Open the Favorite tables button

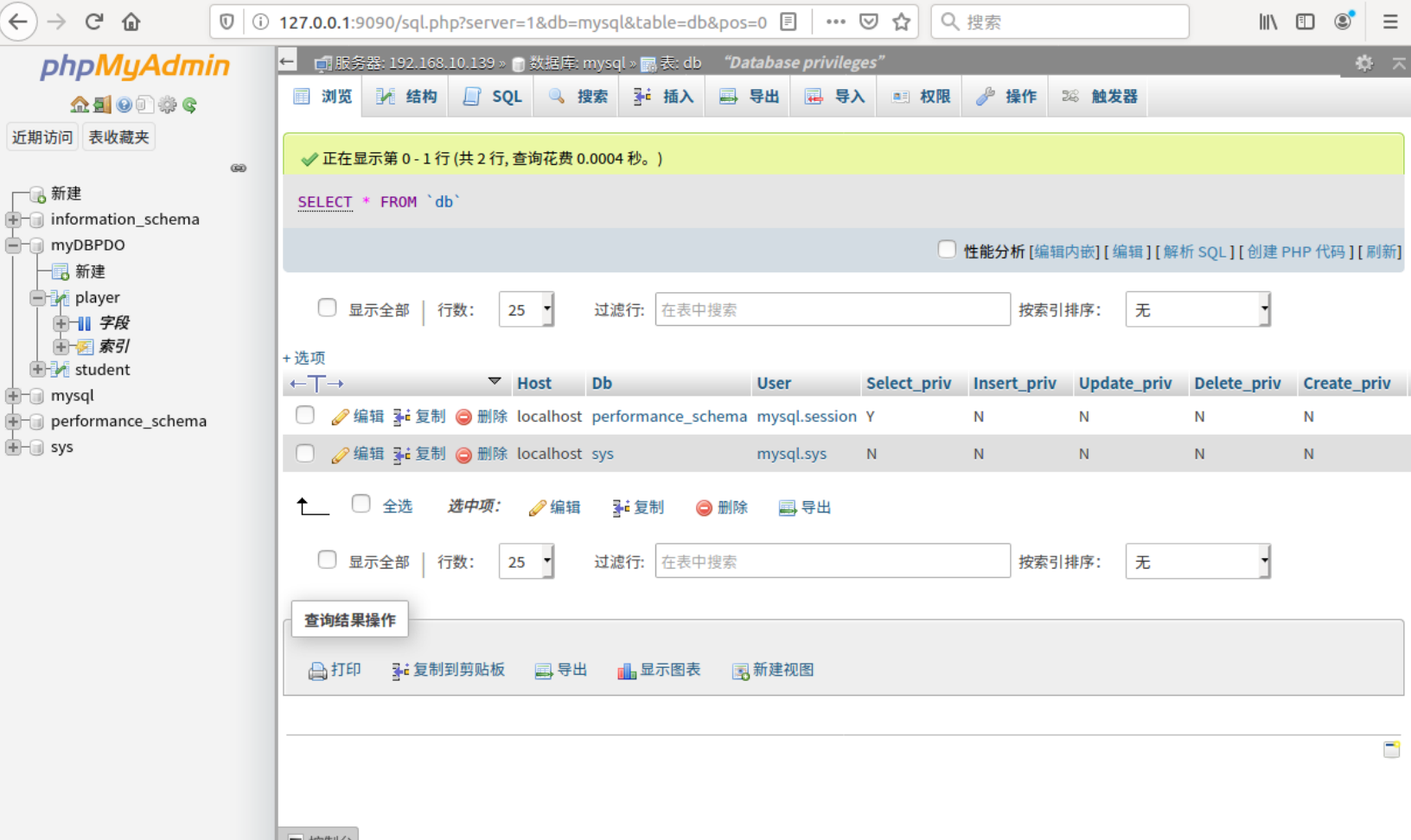pos(118,137)
